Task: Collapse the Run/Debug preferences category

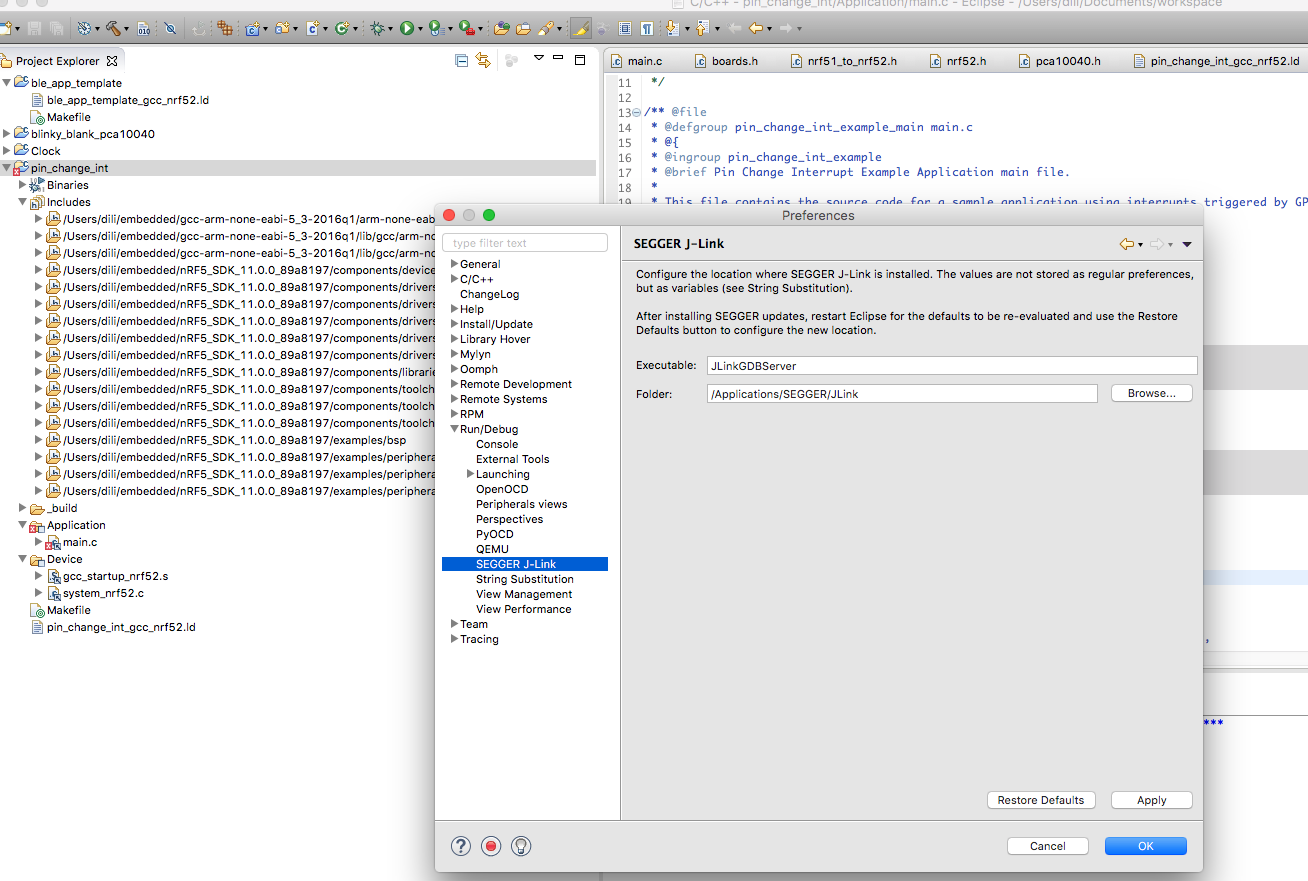Action: tap(454, 429)
